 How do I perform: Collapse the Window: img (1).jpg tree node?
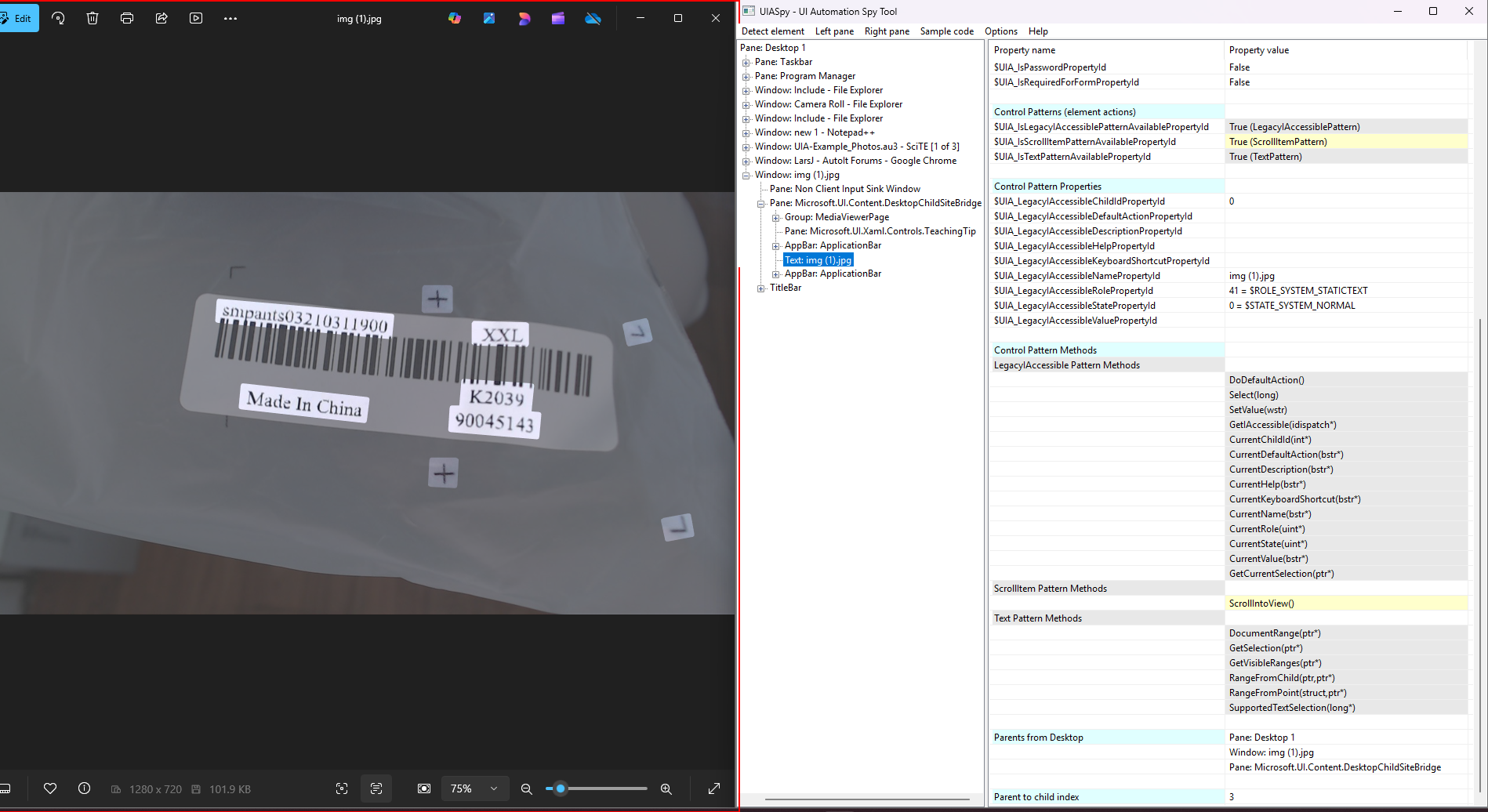click(746, 175)
